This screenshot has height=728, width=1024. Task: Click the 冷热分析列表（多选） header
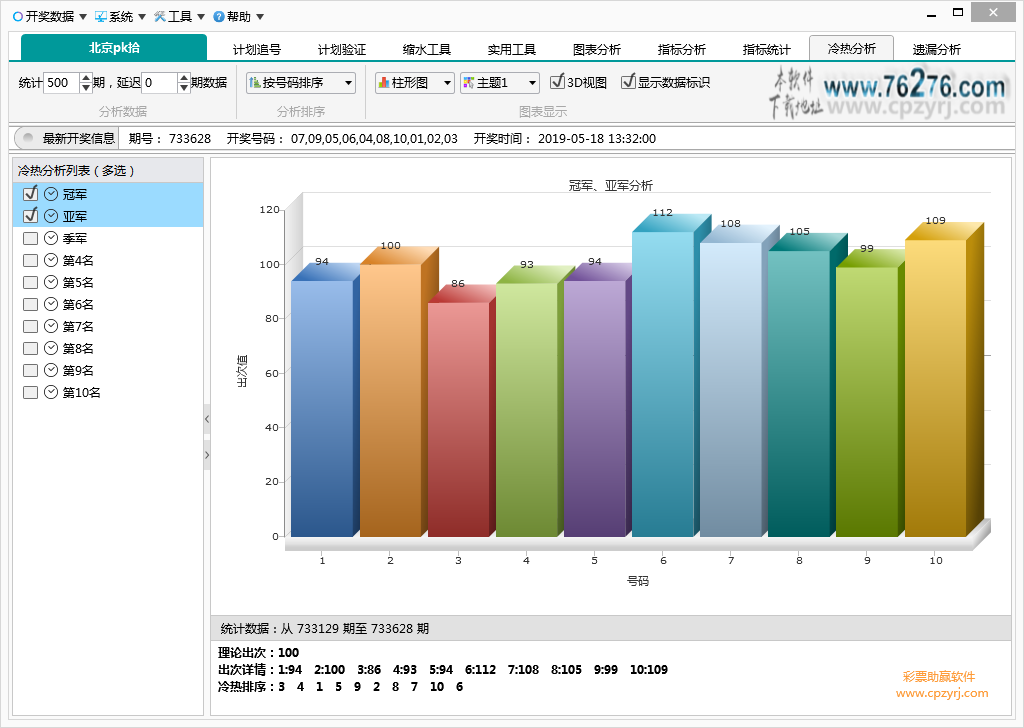pos(108,170)
